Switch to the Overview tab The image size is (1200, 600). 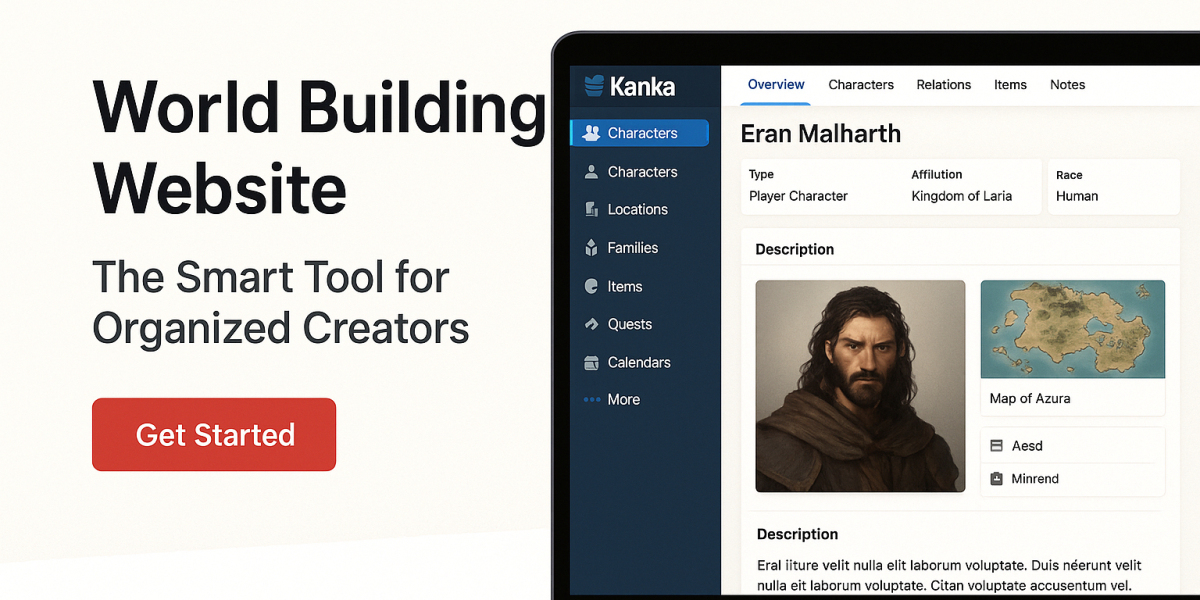tap(776, 85)
